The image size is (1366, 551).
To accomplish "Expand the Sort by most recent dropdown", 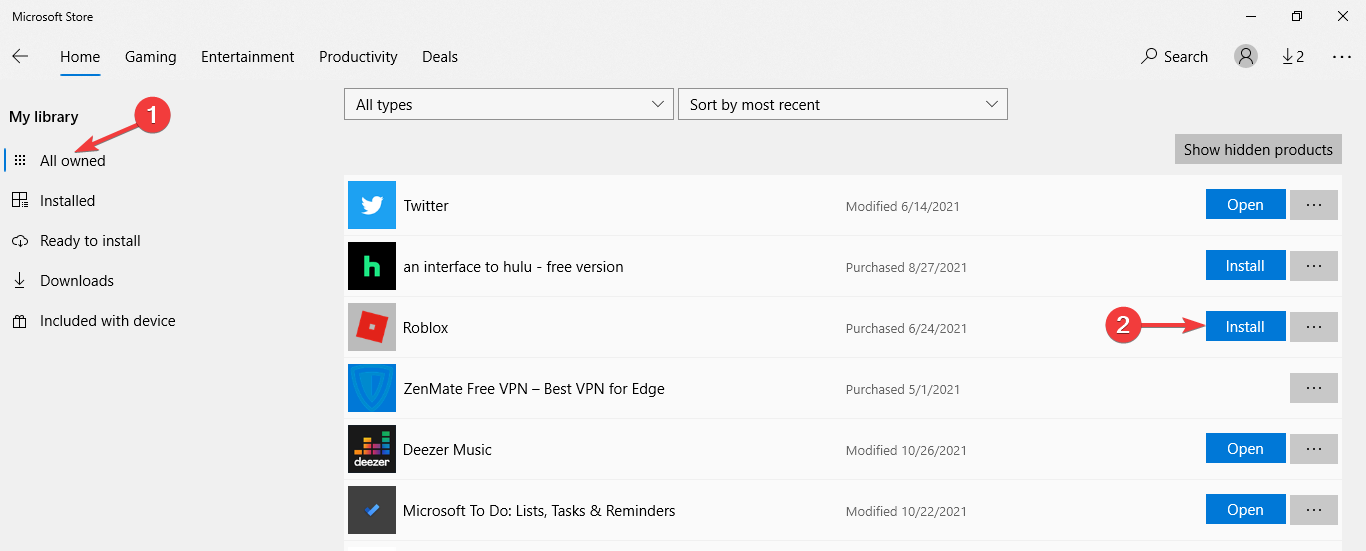I will pyautogui.click(x=842, y=105).
